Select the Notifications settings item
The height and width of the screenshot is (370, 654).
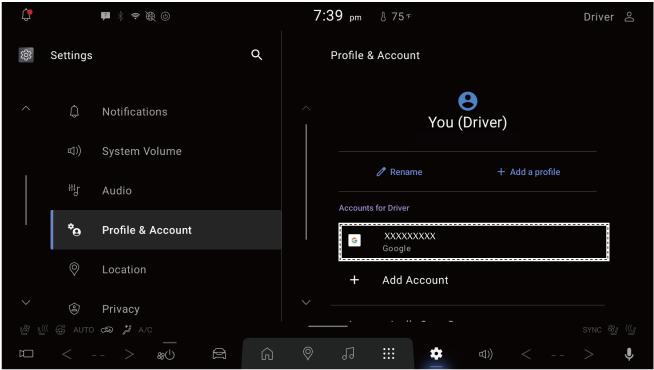point(166,112)
